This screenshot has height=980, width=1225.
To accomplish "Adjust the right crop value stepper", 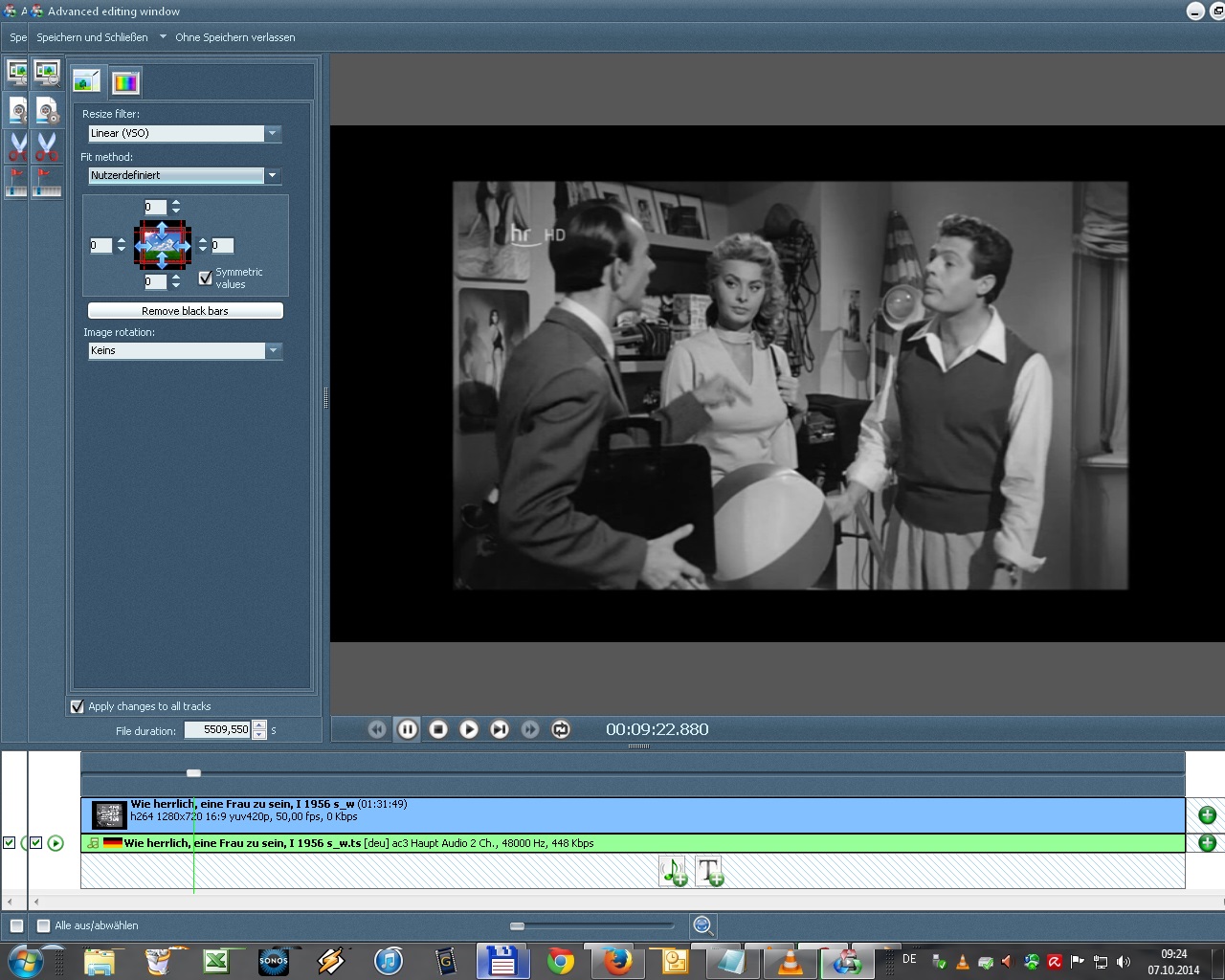I will (x=202, y=246).
